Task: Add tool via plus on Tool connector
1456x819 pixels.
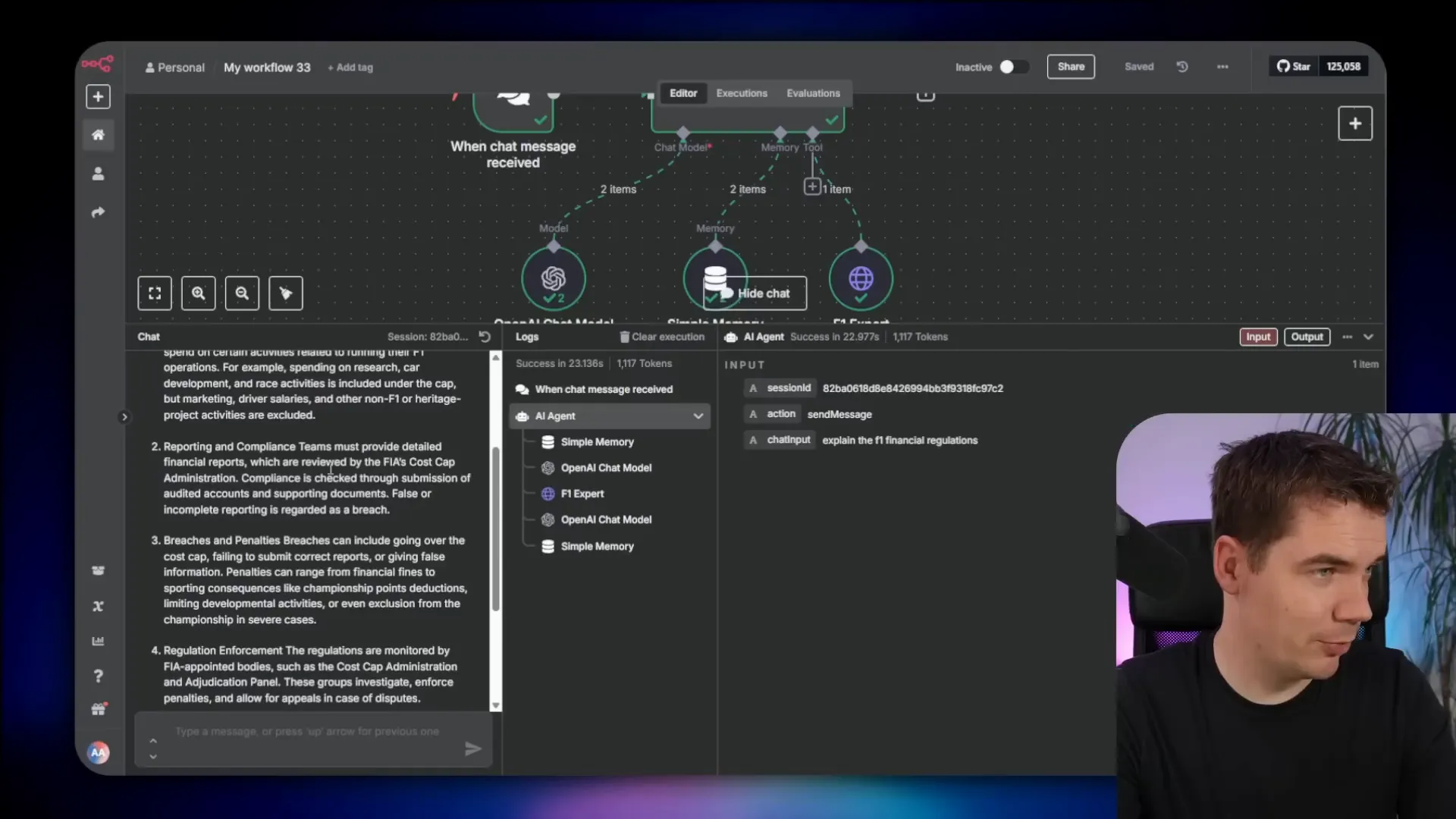Action: [812, 187]
